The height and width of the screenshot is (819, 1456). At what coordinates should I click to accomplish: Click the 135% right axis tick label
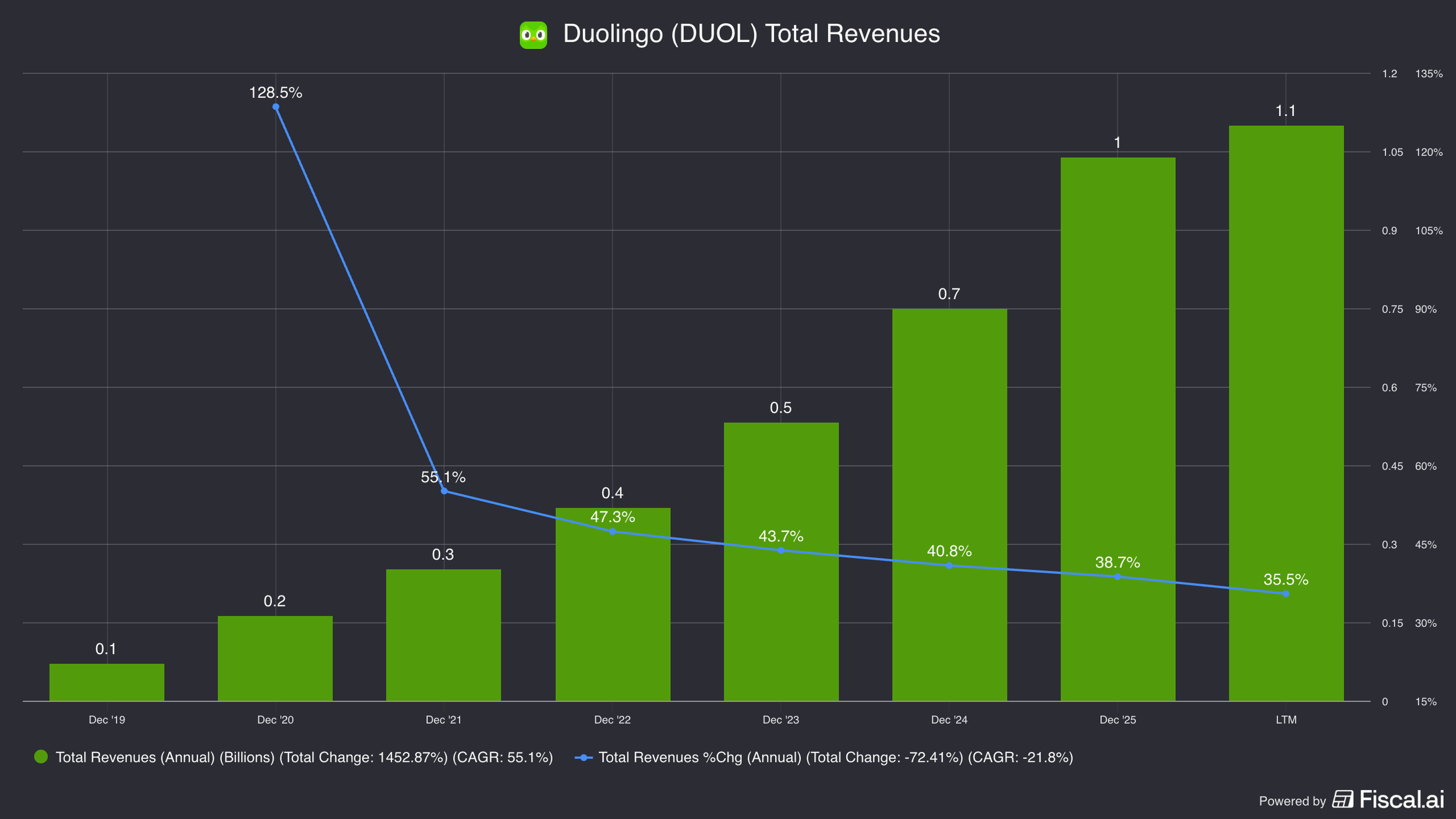[x=1429, y=74]
